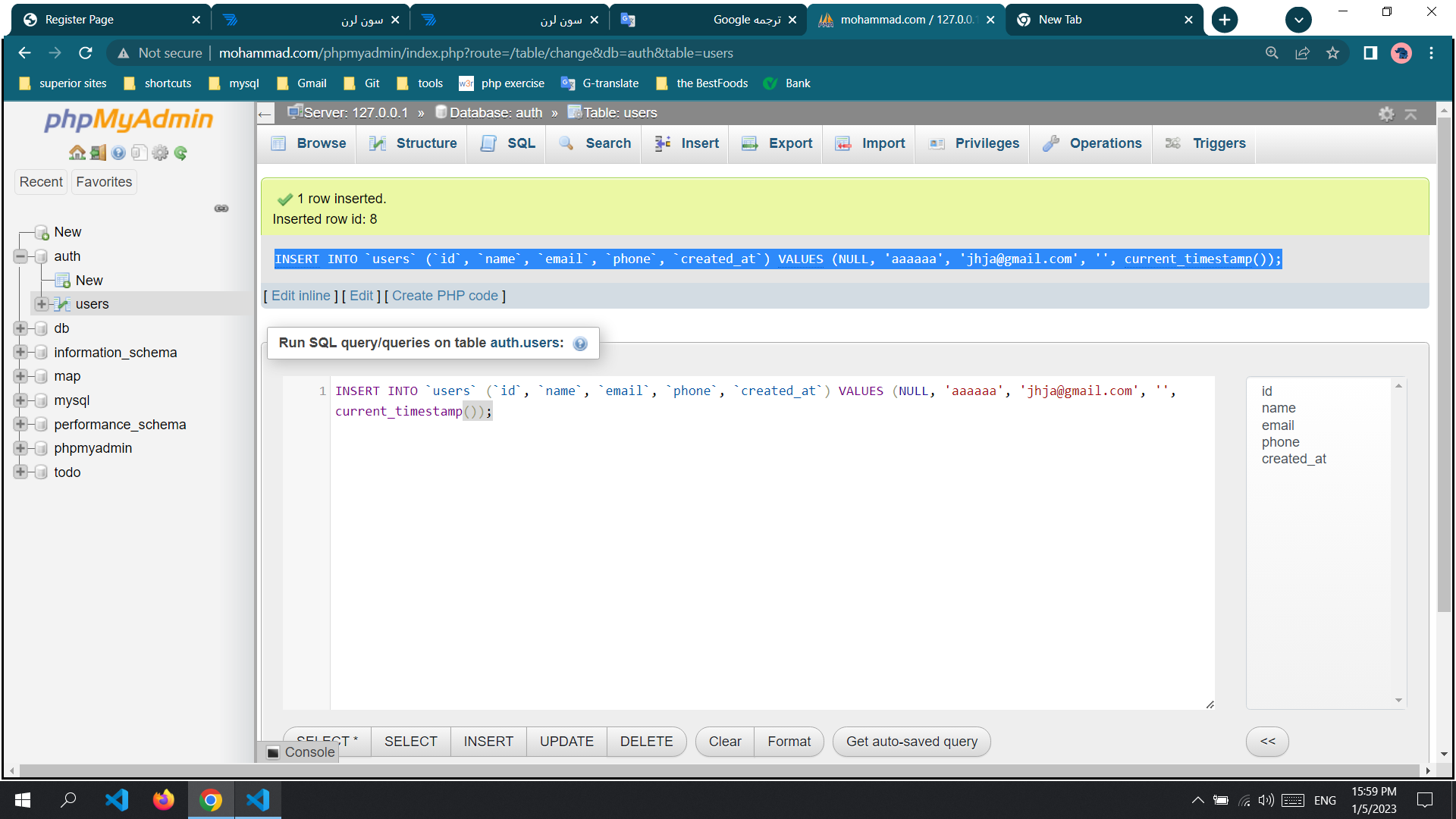Click the log out (exit door) icon
This screenshot has height=819, width=1456.
[x=98, y=153]
